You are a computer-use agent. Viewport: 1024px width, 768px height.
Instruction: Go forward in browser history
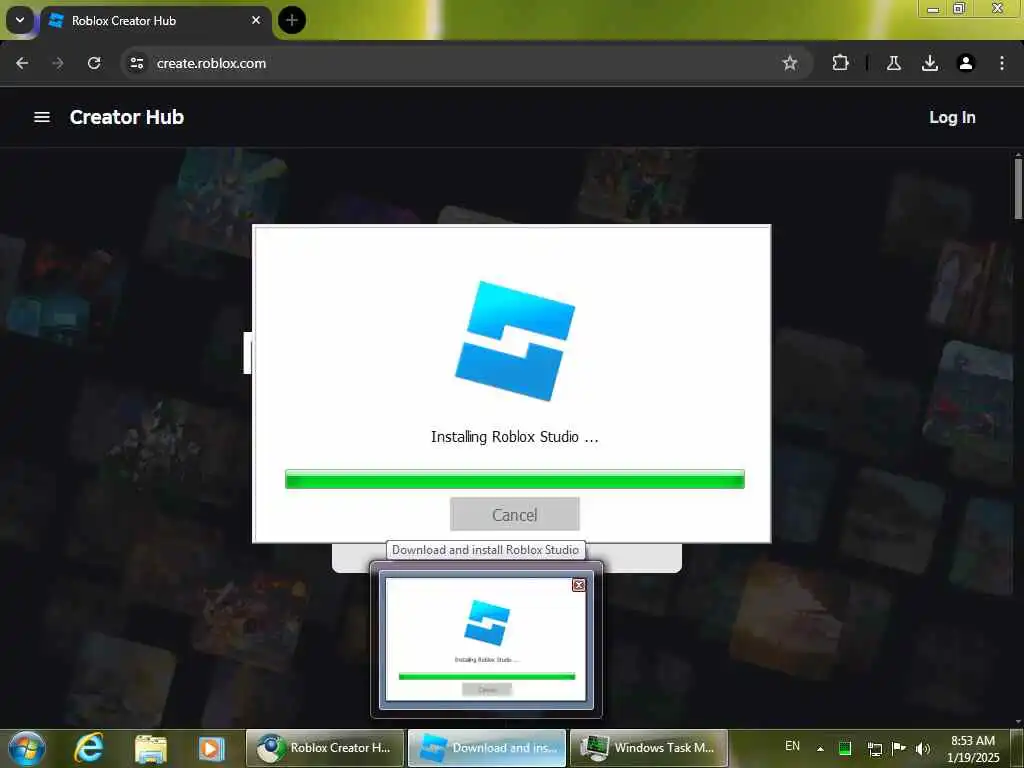click(57, 63)
